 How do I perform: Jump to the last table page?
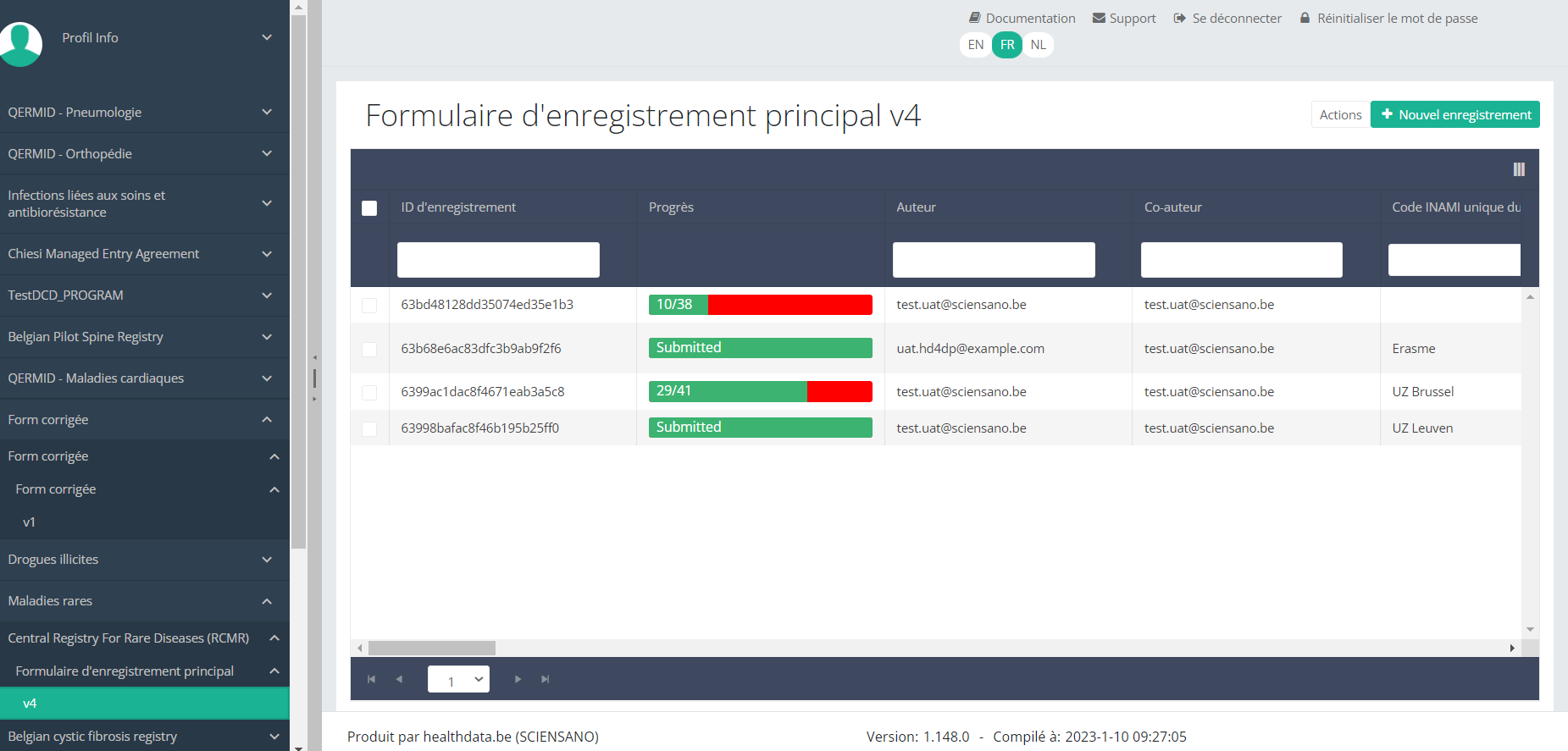[546, 679]
